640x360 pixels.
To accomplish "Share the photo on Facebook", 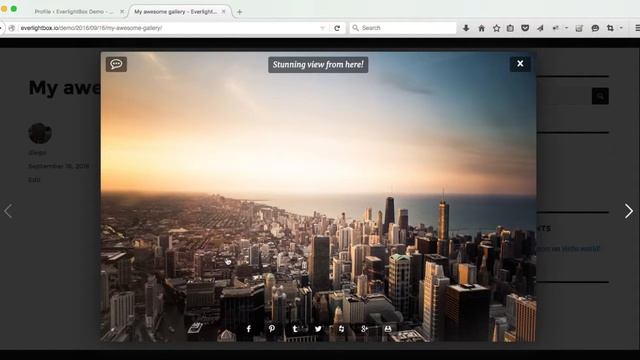I will [249, 329].
